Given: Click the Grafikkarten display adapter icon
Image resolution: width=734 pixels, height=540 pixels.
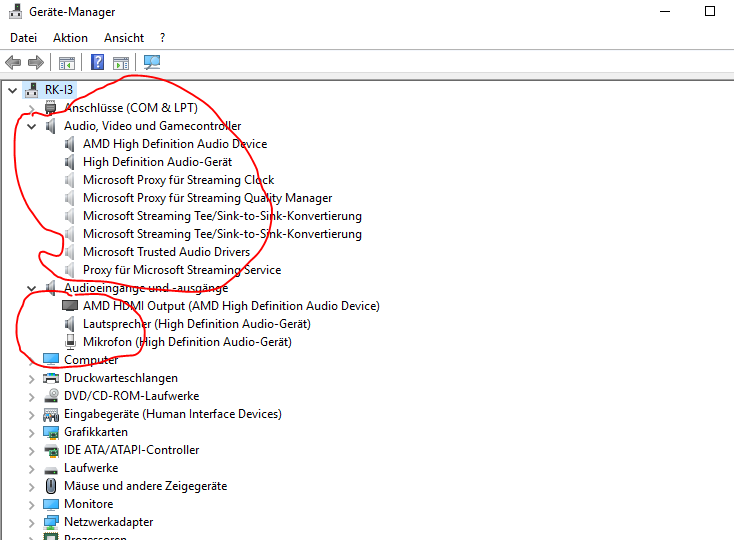Looking at the screenshot, I should click(51, 432).
